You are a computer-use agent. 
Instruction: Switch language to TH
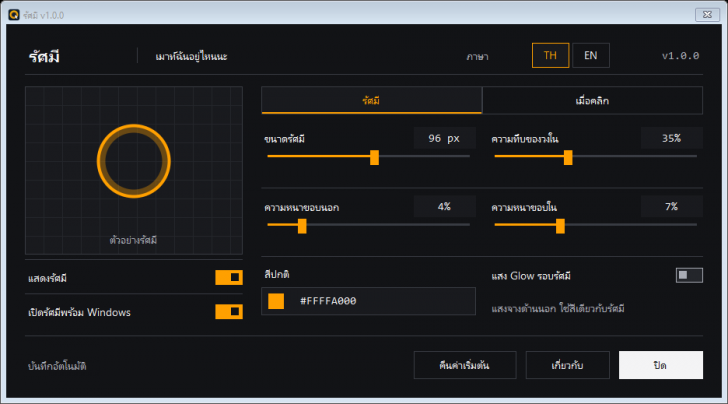[550, 56]
